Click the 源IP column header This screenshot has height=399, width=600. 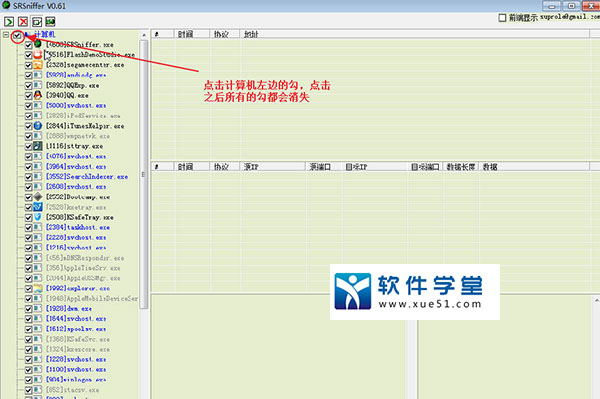point(272,166)
